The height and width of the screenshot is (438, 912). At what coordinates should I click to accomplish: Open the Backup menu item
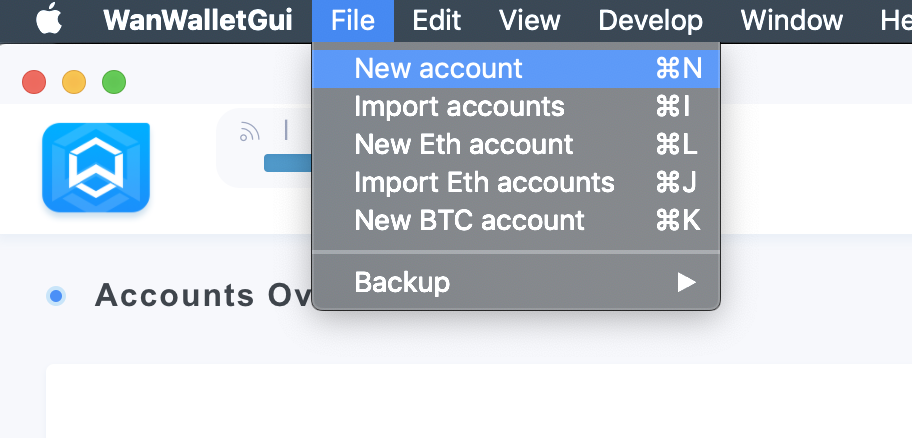[x=516, y=283]
